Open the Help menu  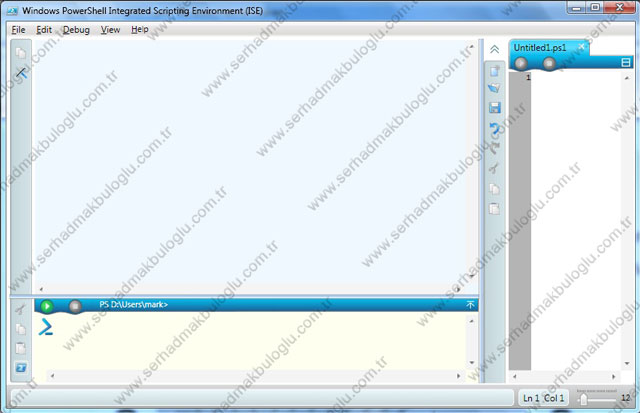click(140, 30)
